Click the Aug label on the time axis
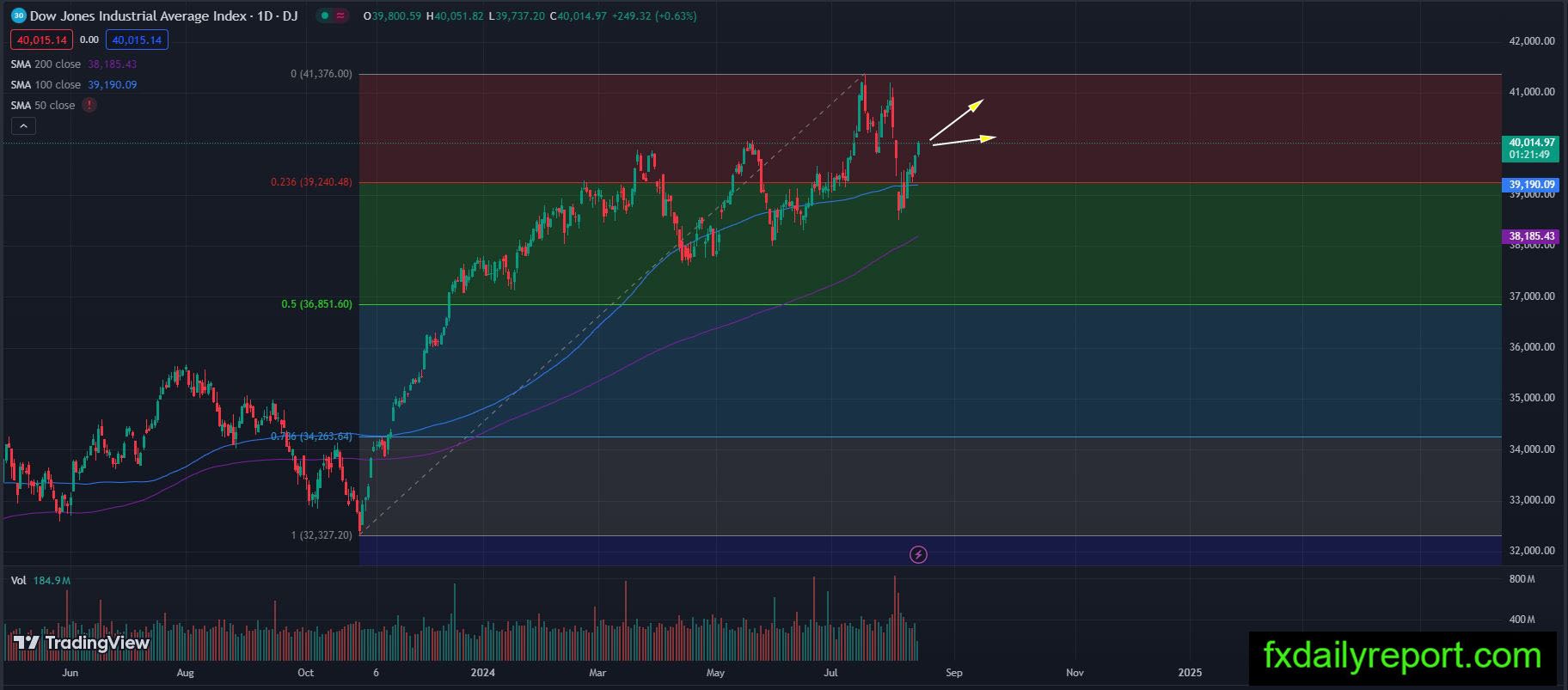Viewport: 1568px width, 690px height. tap(185, 673)
